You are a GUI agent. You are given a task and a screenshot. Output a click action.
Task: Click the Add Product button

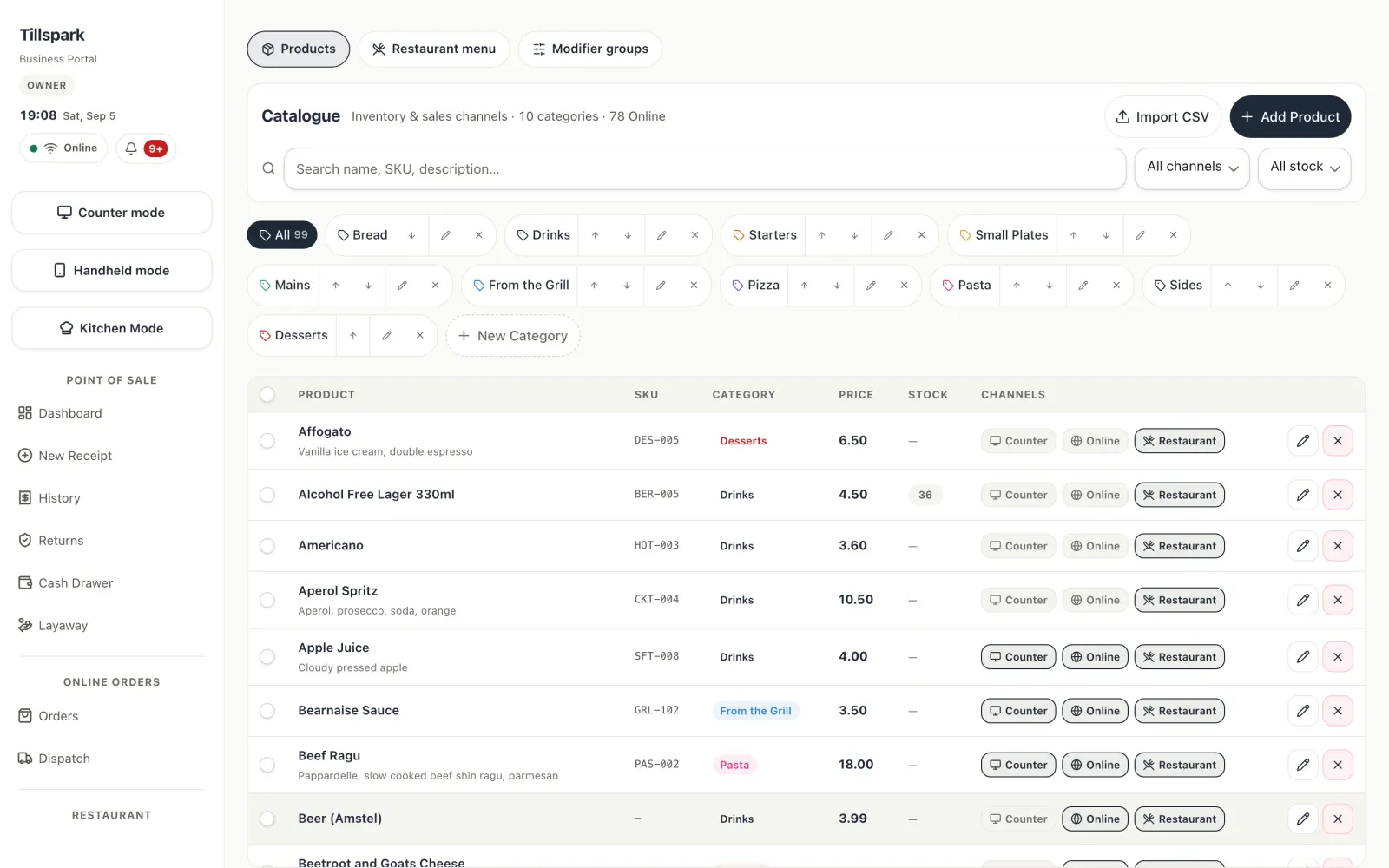(1290, 116)
